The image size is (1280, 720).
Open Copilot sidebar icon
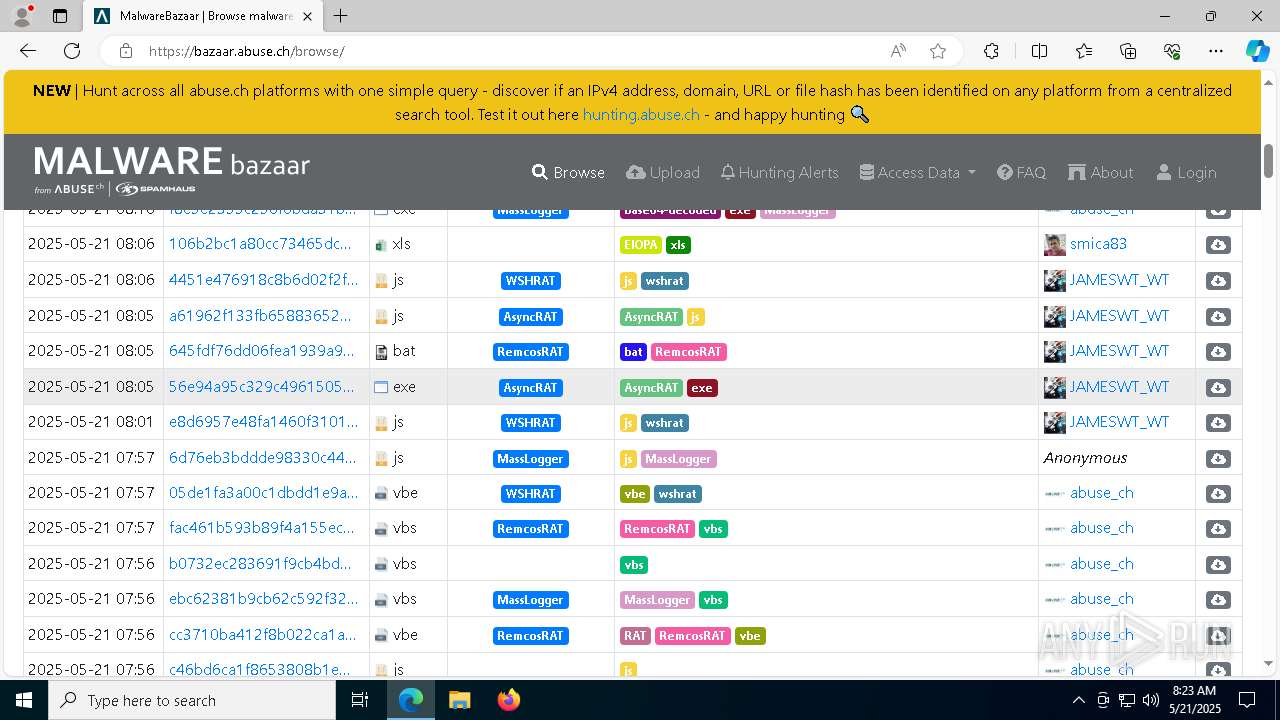click(x=1257, y=51)
